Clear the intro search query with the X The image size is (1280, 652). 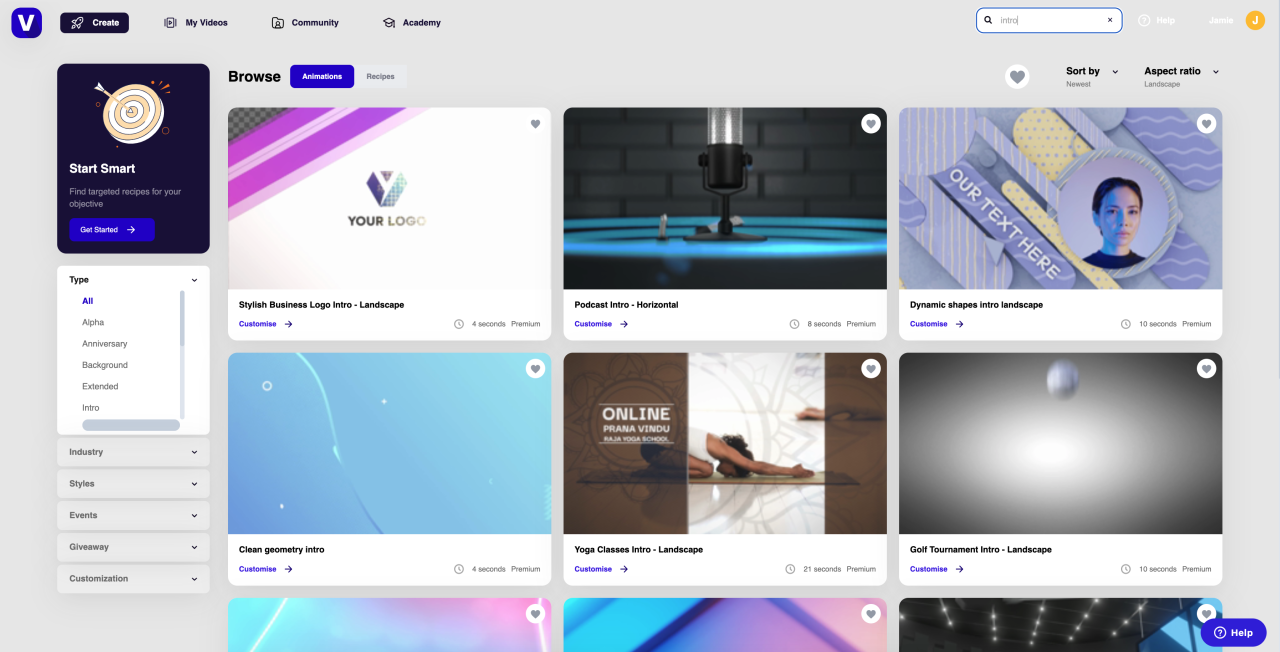[x=1109, y=19]
